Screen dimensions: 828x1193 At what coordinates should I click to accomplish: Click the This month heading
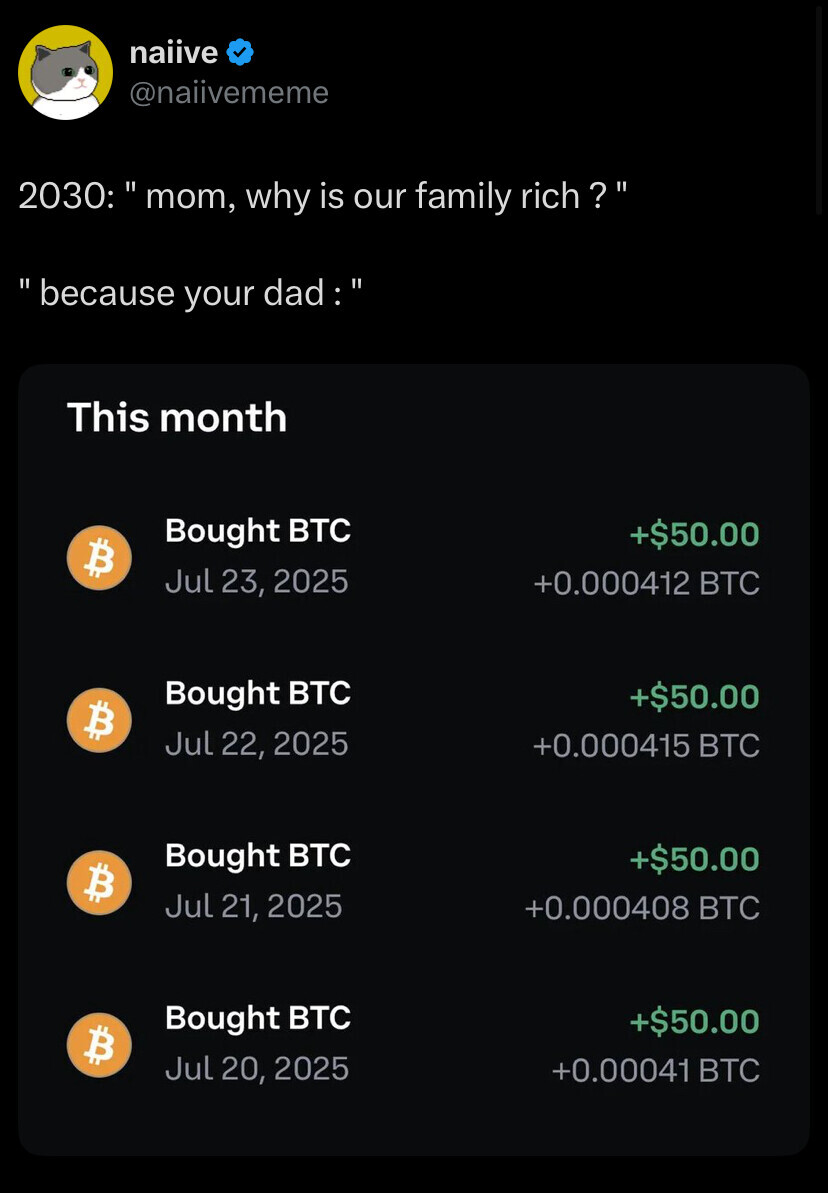click(x=177, y=417)
